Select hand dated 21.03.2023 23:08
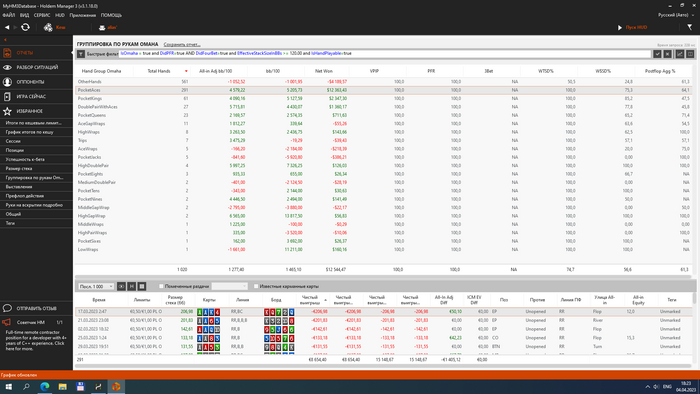700x394 pixels. click(384, 320)
